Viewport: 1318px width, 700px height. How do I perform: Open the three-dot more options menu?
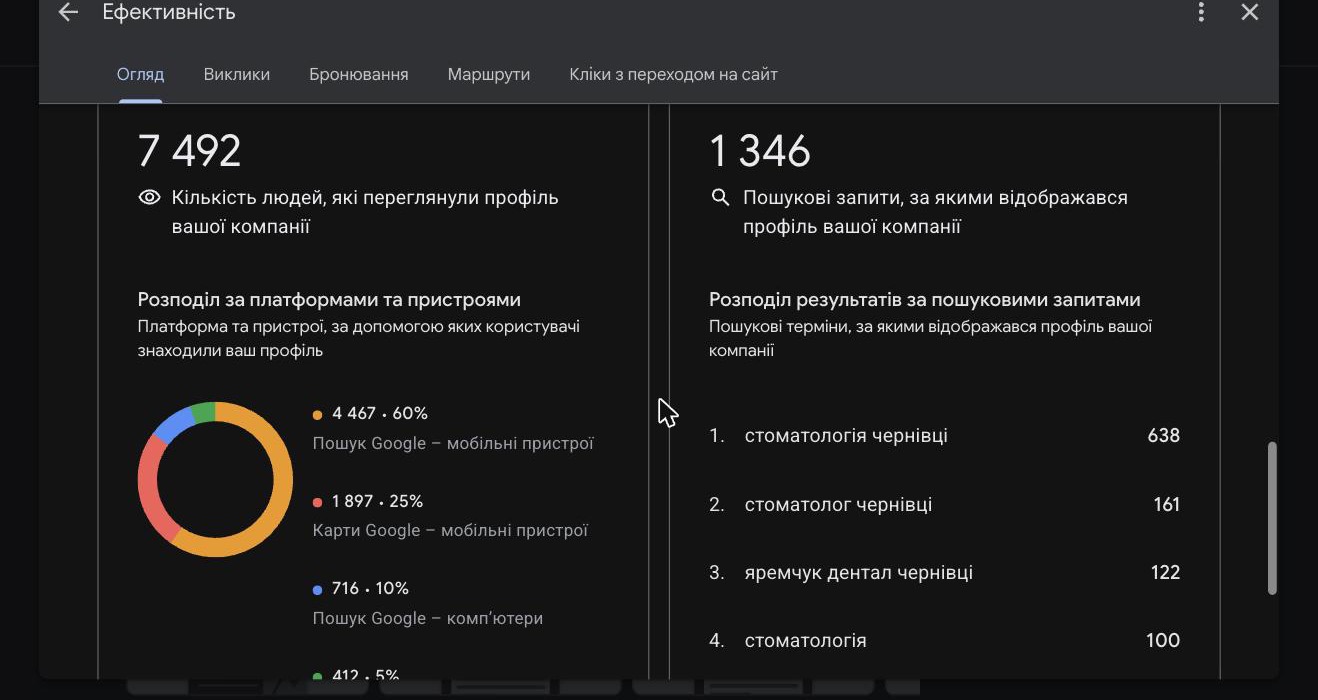point(1201,12)
